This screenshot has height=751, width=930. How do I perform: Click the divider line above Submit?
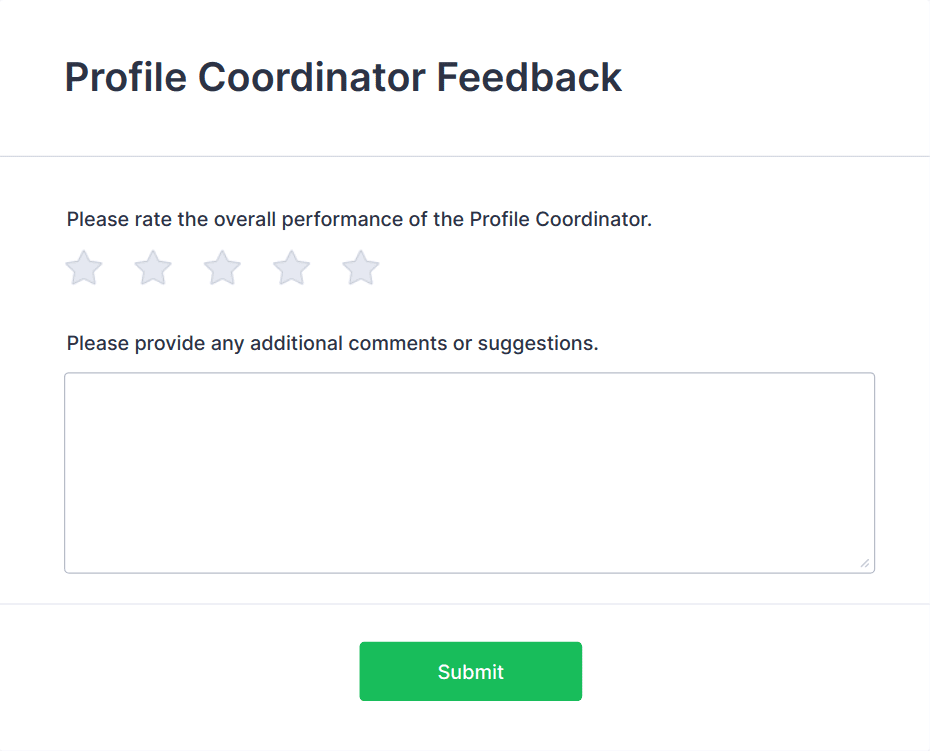point(465,604)
